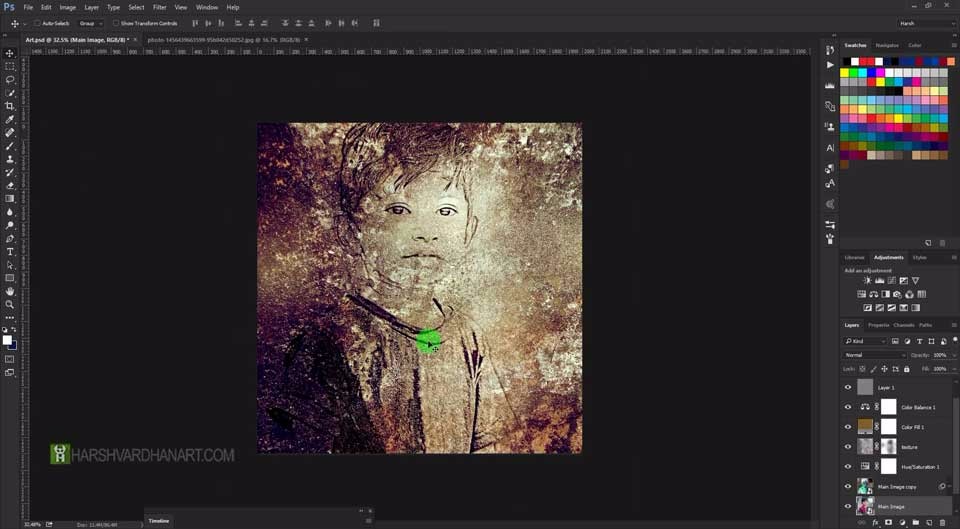Open the Styles tab
Screen dimensions: 960x529
click(x=920, y=258)
